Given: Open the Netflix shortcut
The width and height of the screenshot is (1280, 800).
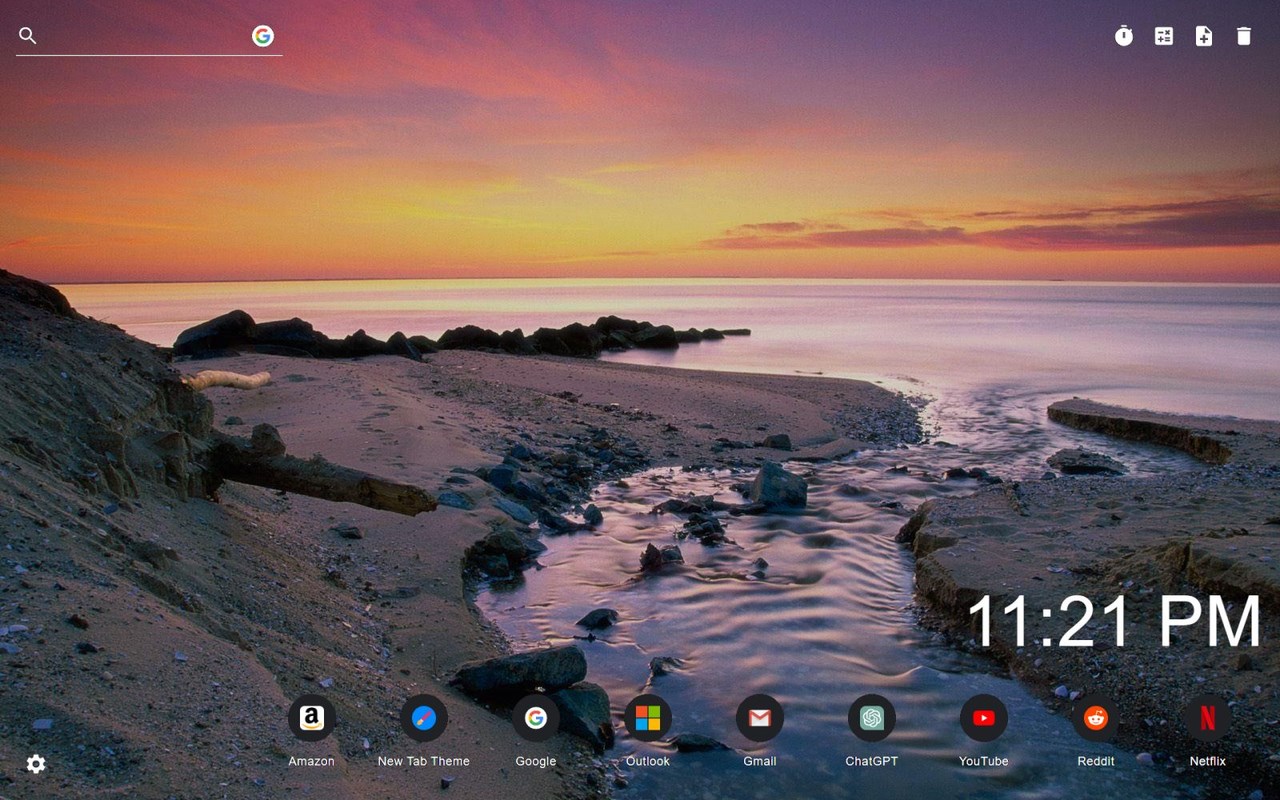Looking at the screenshot, I should (1208, 731).
